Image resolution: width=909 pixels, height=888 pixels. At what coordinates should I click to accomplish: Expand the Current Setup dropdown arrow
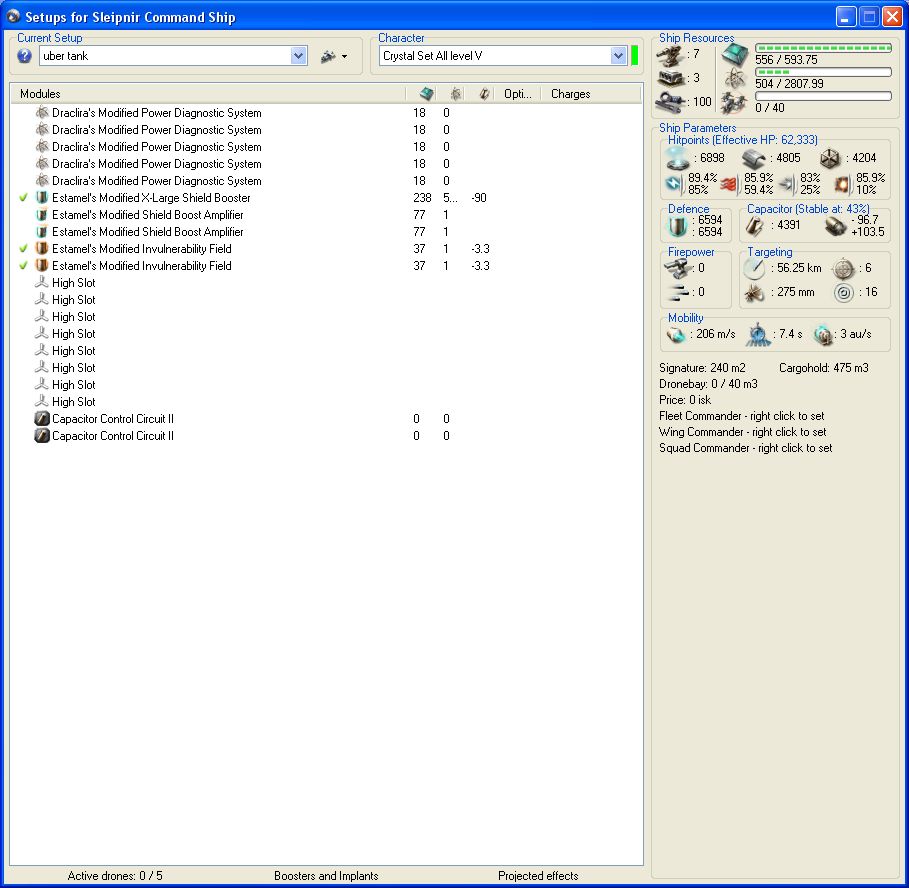coord(298,56)
